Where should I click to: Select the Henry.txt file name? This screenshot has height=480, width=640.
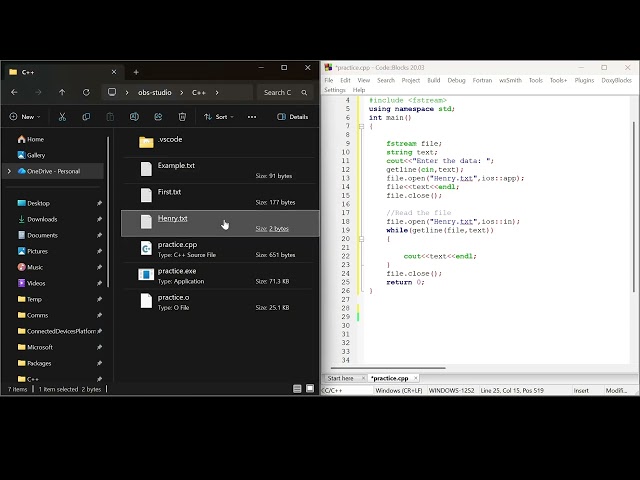point(172,218)
